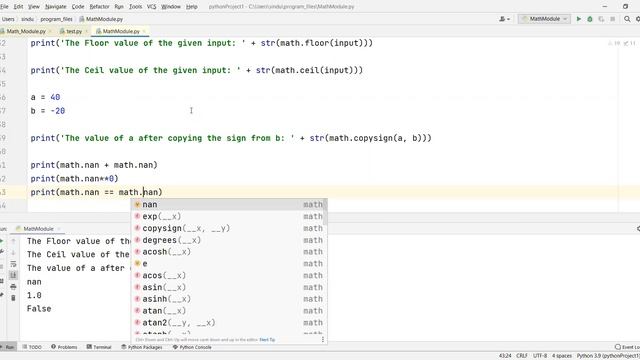Image resolution: width=640 pixels, height=360 pixels.
Task: Start debugging with the bug icon
Action: (590, 19)
